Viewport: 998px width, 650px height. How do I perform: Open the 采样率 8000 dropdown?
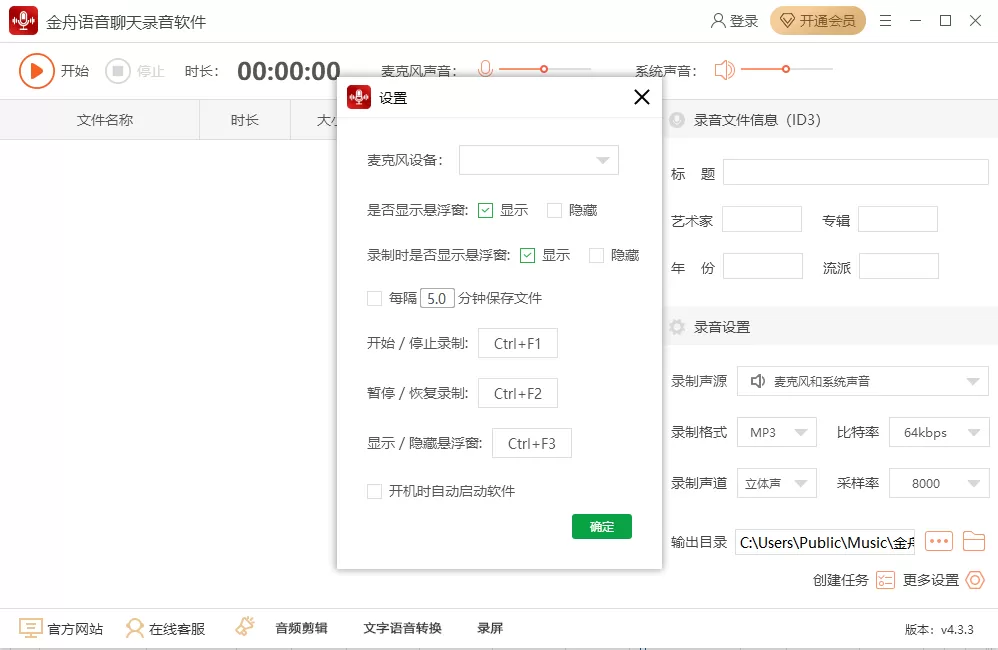click(x=939, y=483)
